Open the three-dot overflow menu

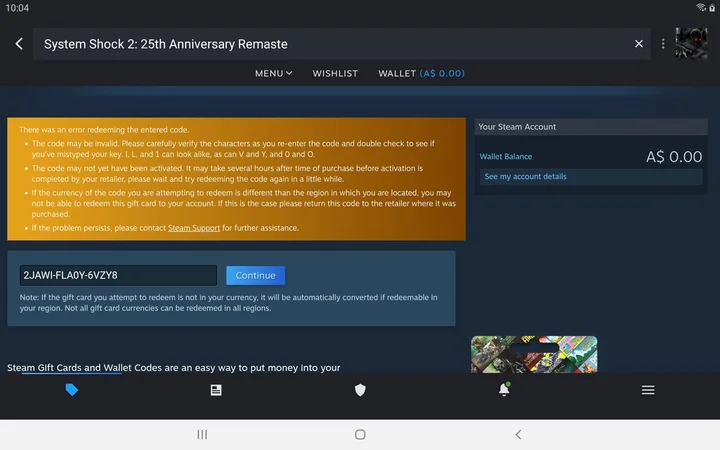tap(663, 44)
